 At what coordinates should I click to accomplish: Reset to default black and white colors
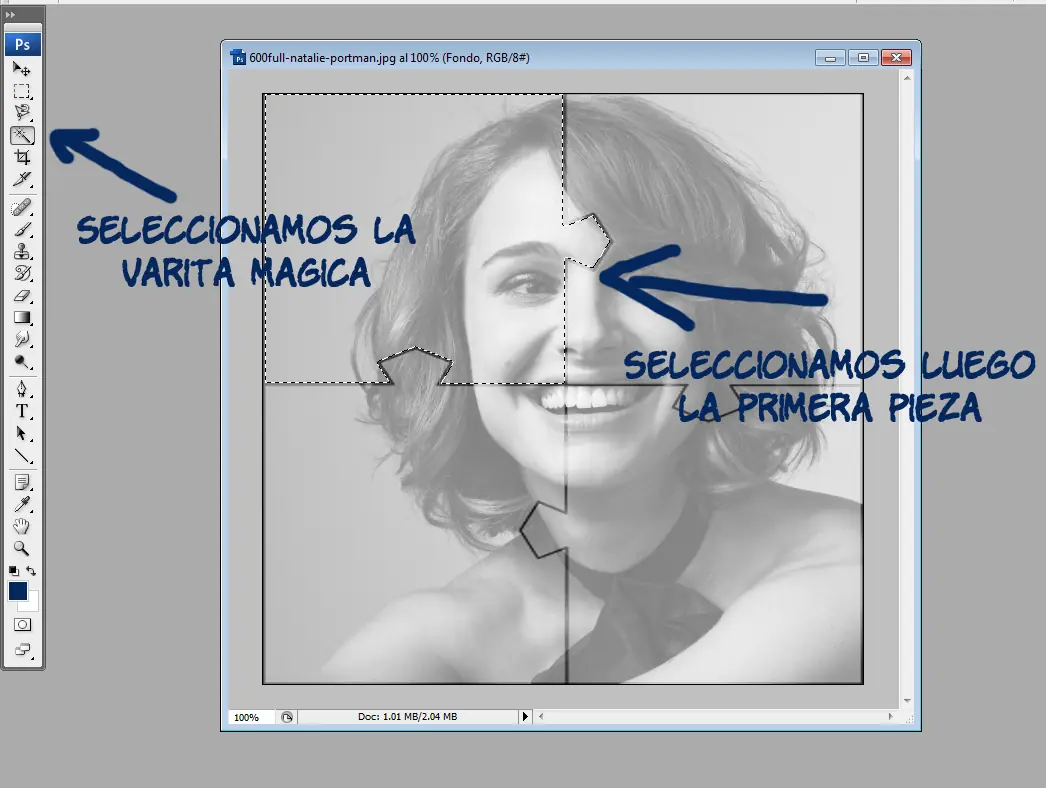(13, 571)
